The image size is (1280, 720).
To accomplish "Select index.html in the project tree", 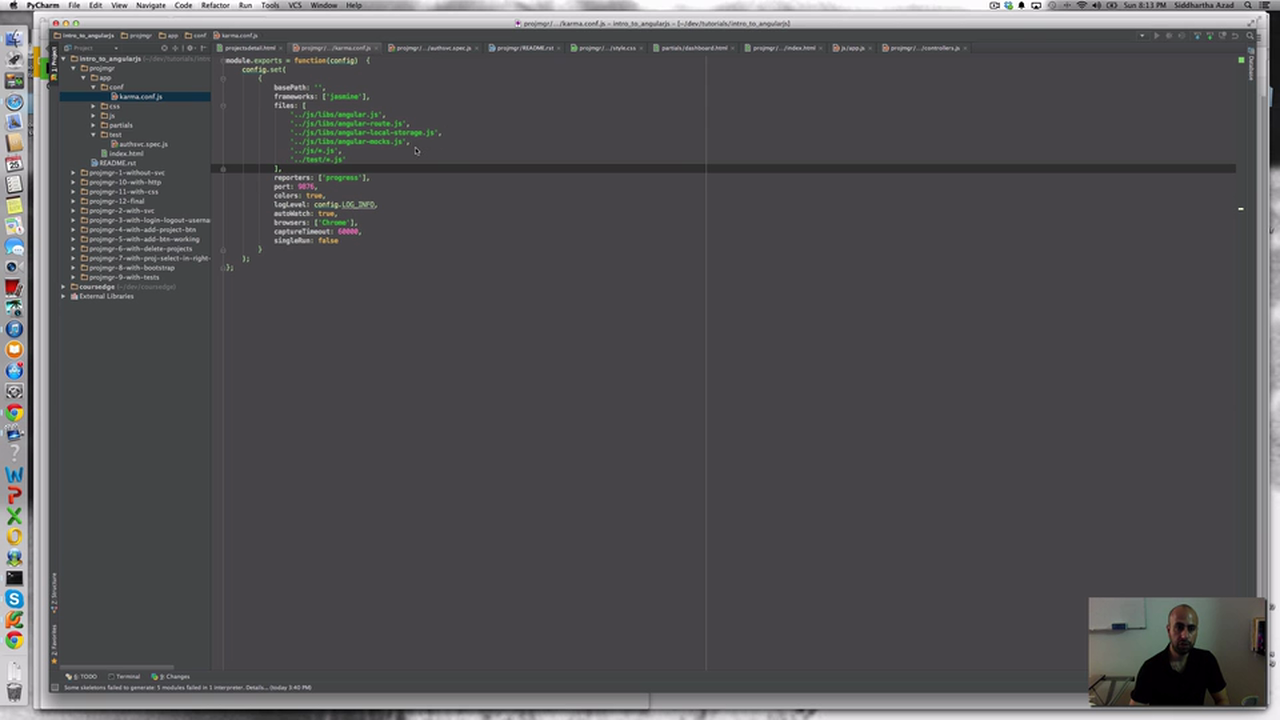I will [126, 154].
